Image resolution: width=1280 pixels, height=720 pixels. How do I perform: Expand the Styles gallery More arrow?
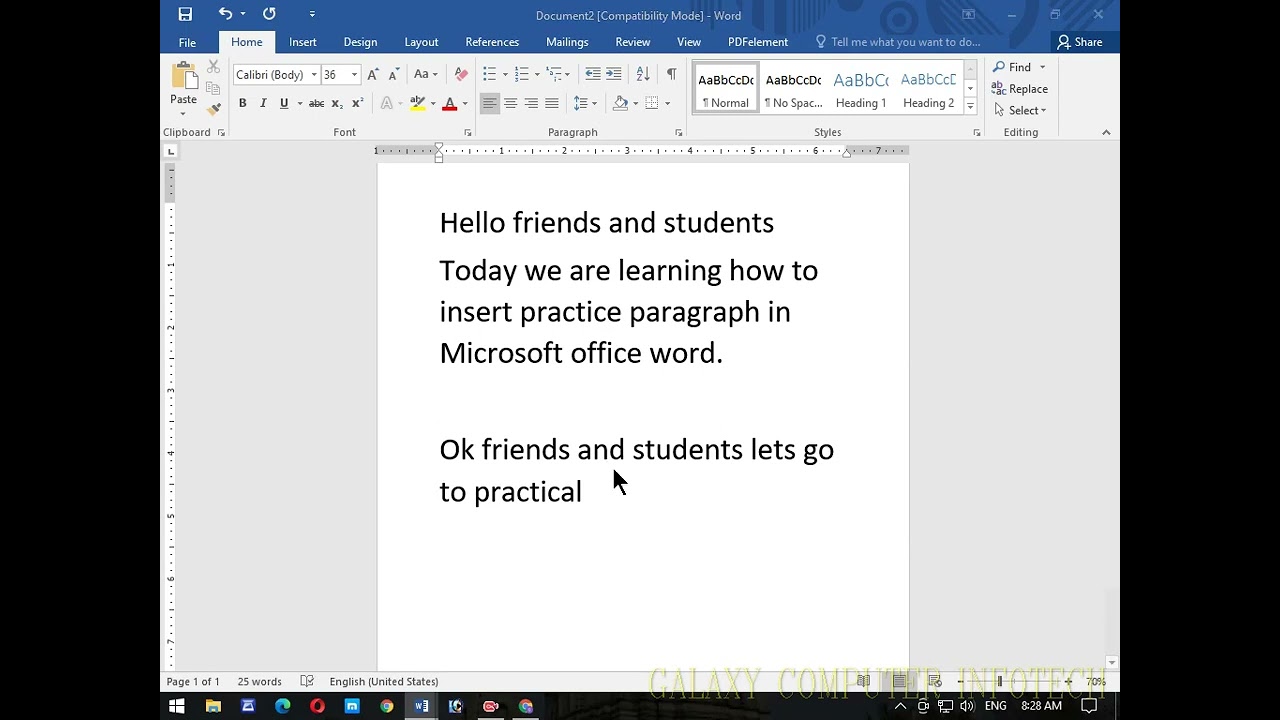[x=970, y=106]
